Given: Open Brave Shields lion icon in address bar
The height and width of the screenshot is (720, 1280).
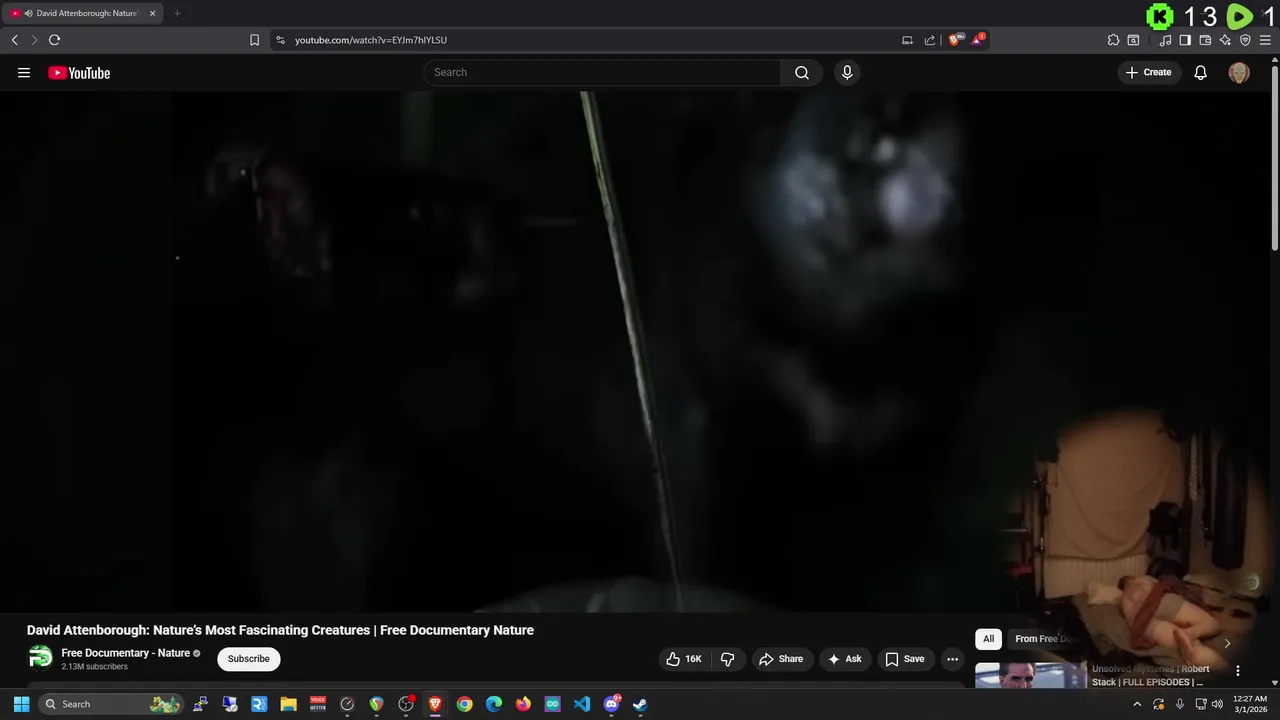Looking at the screenshot, I should click(x=955, y=40).
